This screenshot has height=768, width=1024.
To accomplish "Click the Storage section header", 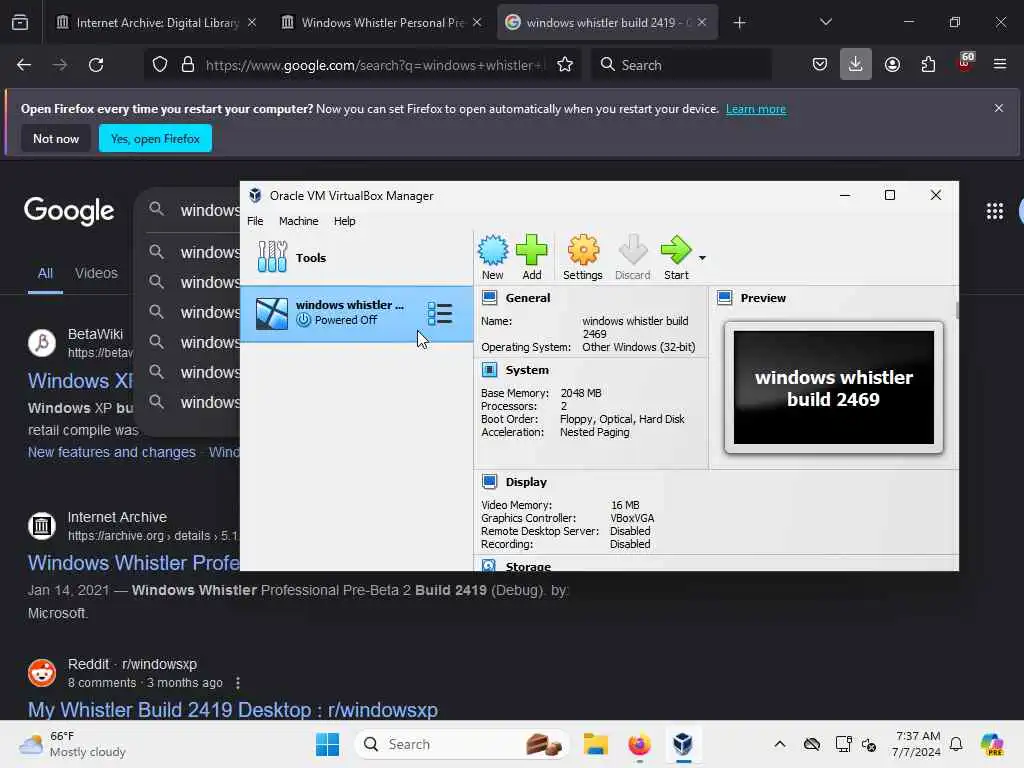I will (528, 566).
